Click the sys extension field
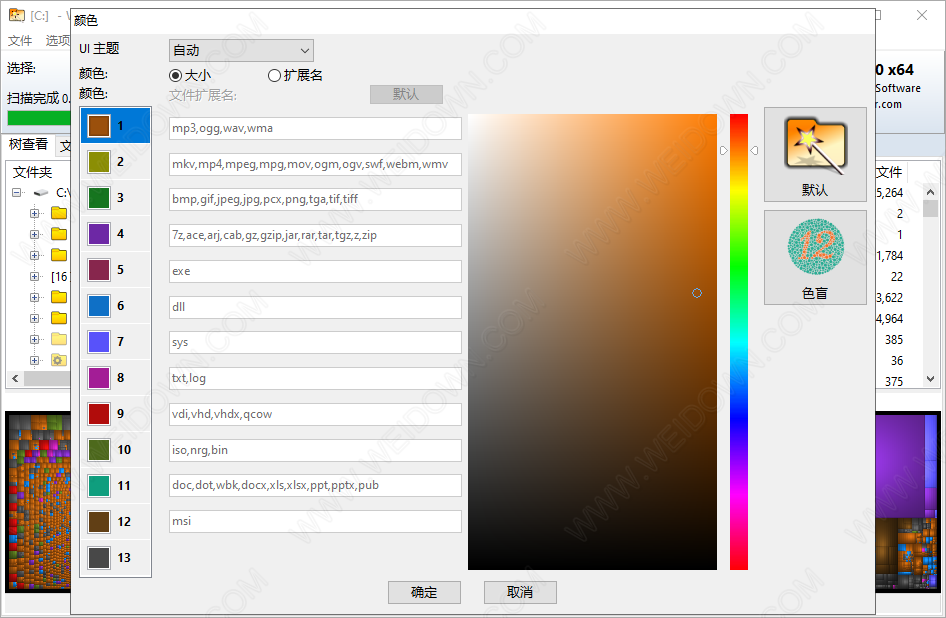Image resolution: width=946 pixels, height=618 pixels. click(315, 343)
